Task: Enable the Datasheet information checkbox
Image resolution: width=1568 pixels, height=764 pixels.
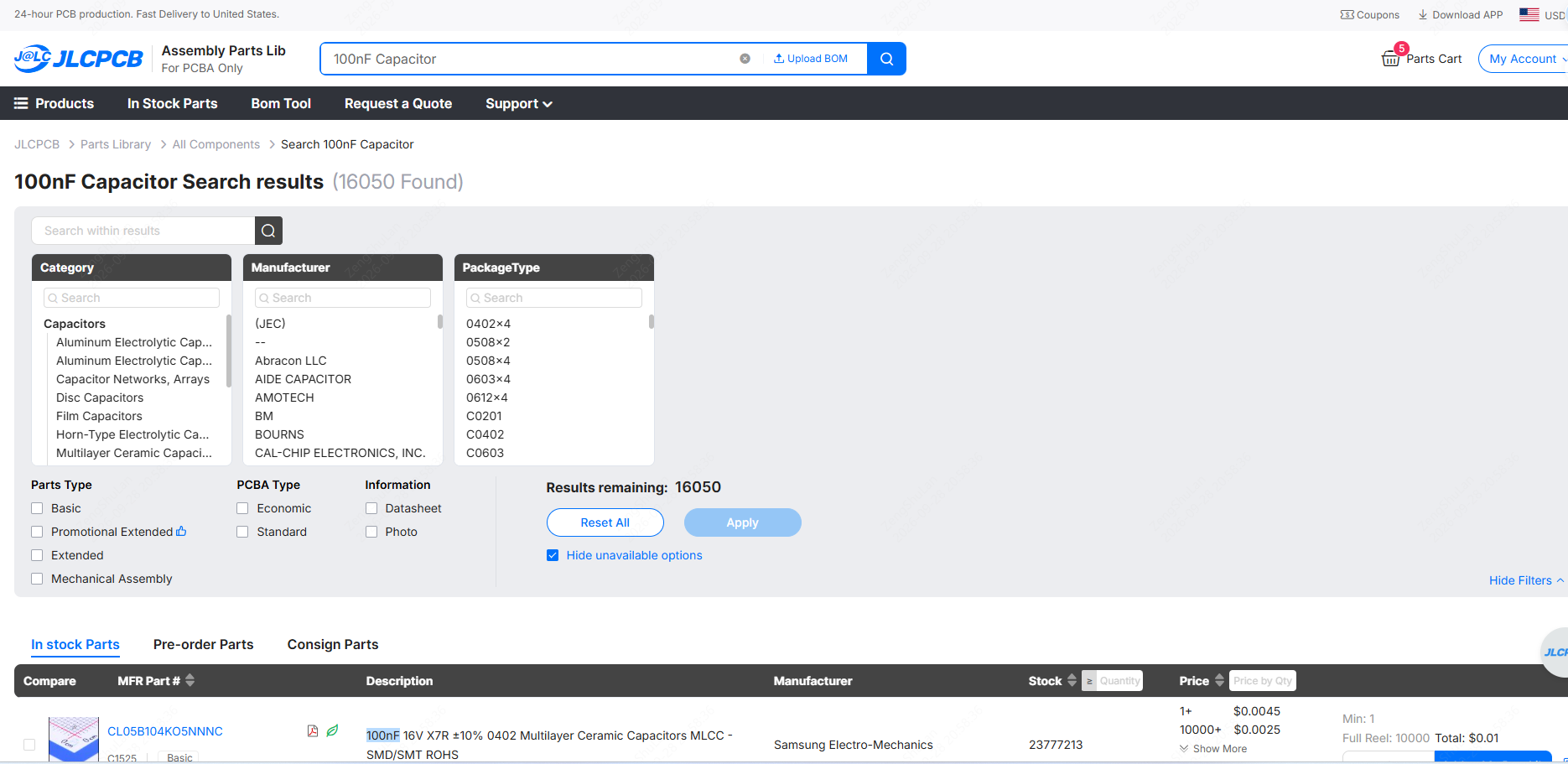Action: click(x=371, y=508)
